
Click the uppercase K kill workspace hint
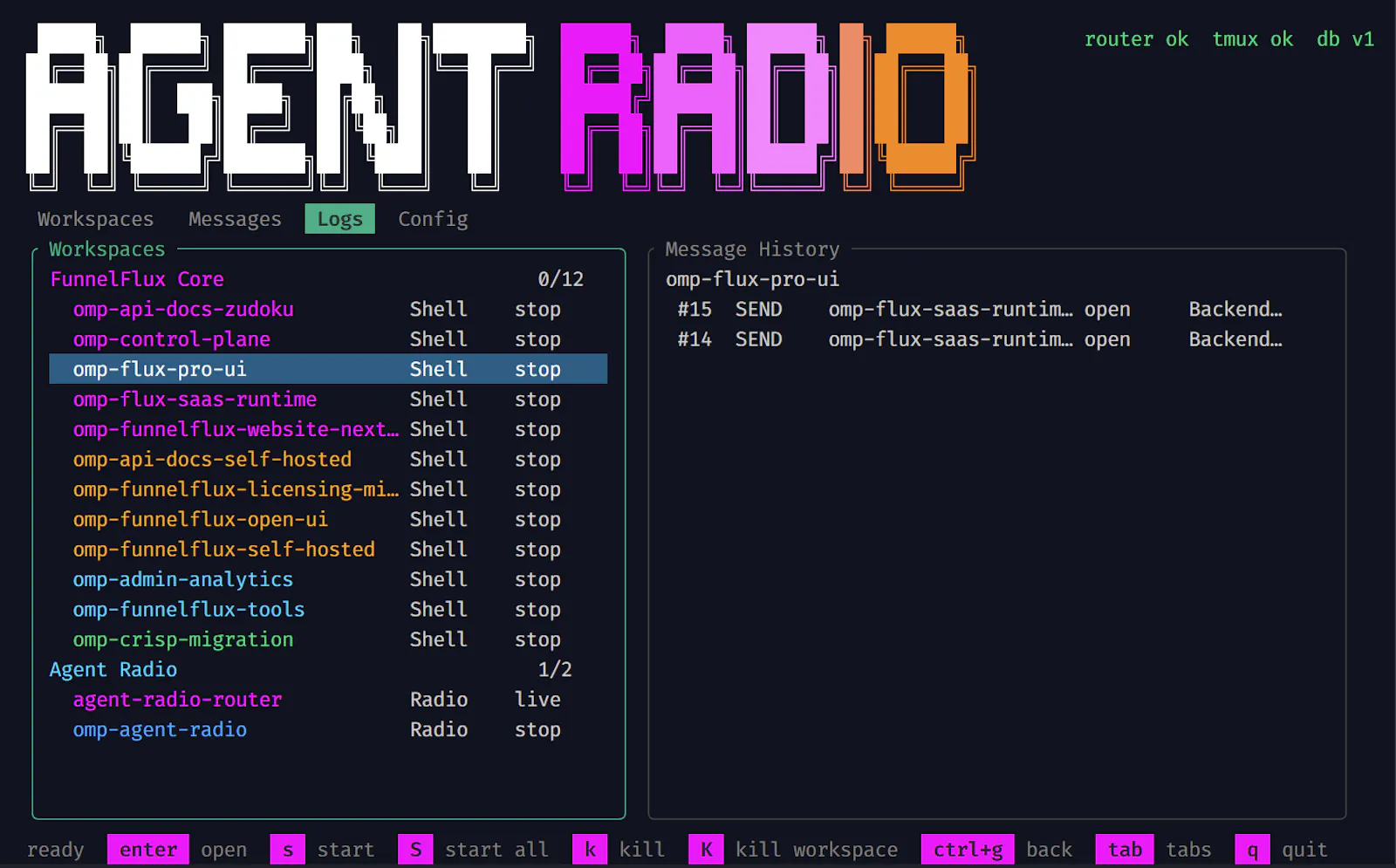tap(706, 850)
